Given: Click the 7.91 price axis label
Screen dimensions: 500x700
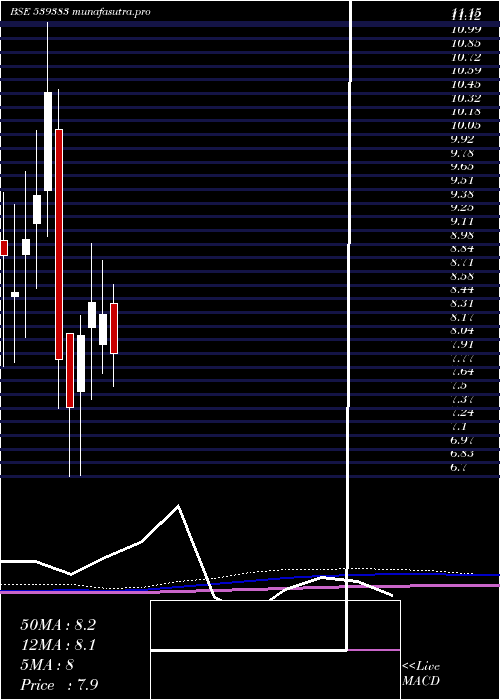Looking at the screenshot, I should tap(462, 345).
